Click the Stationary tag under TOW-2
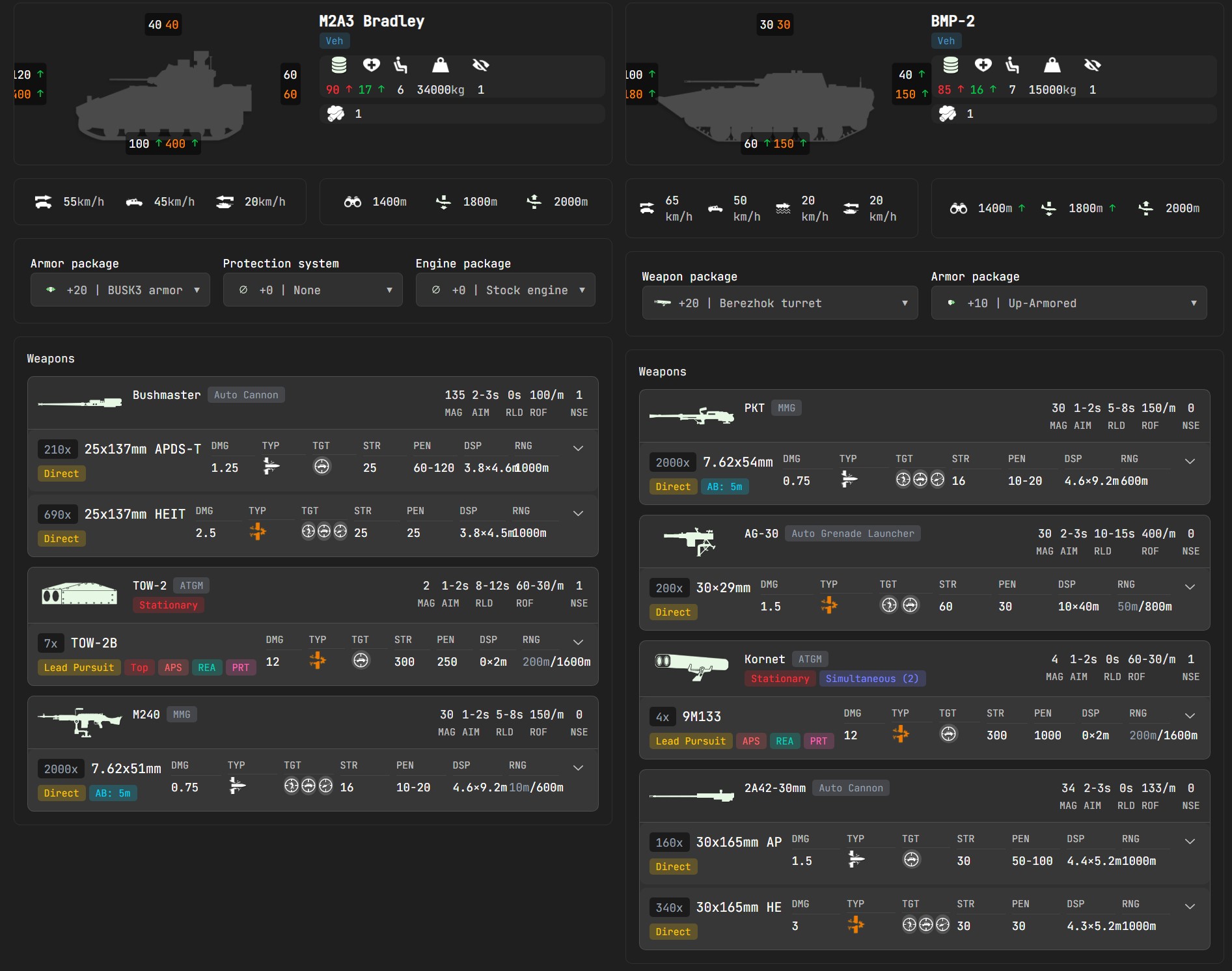Image resolution: width=1232 pixels, height=971 pixels. click(x=169, y=605)
